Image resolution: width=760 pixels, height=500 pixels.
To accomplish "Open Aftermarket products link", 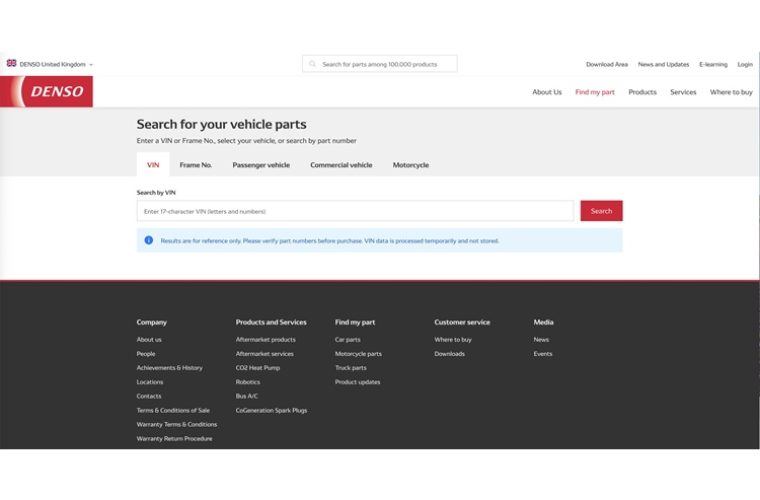I will click(266, 340).
